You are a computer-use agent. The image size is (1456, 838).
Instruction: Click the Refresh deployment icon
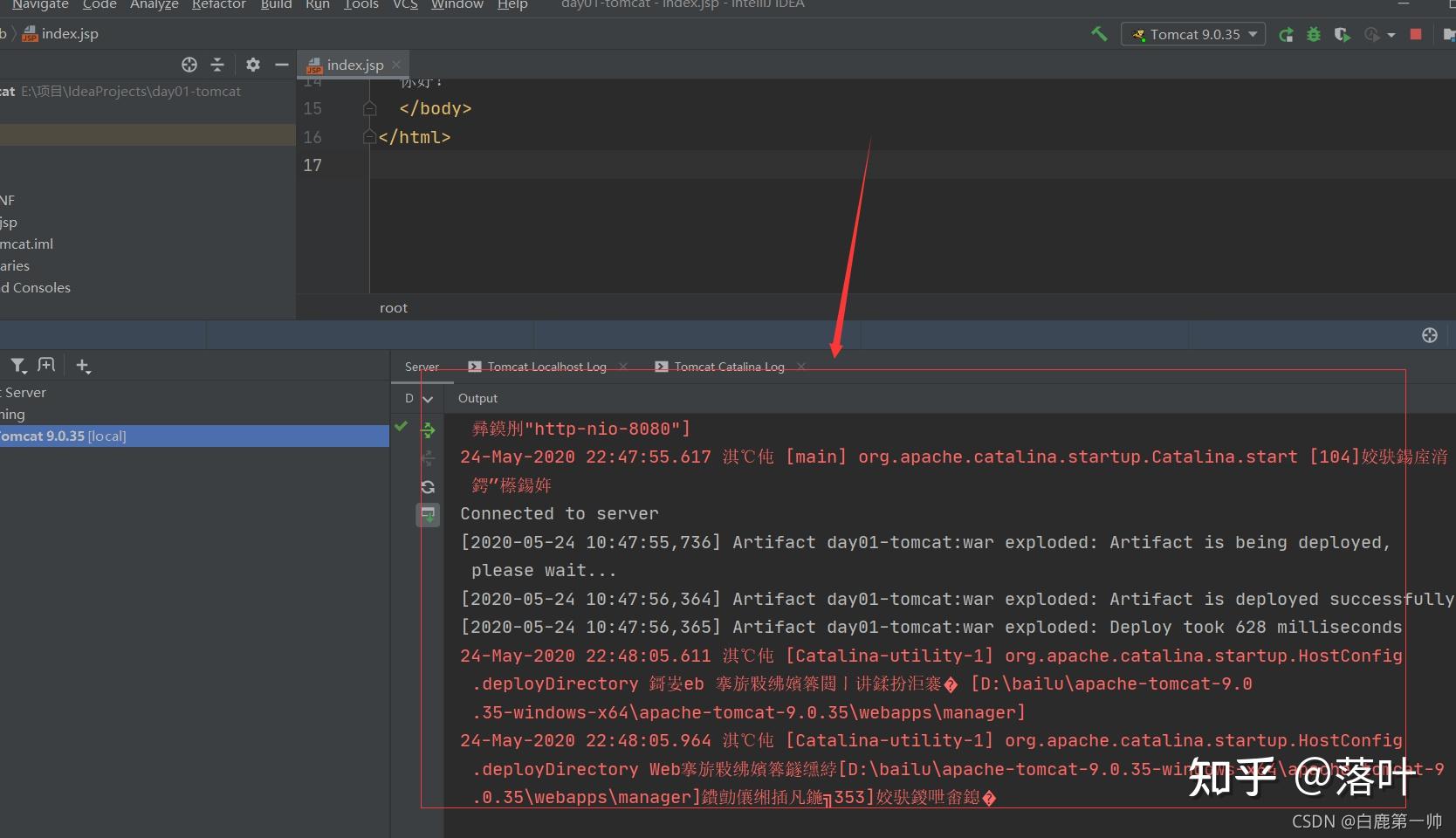[x=428, y=487]
